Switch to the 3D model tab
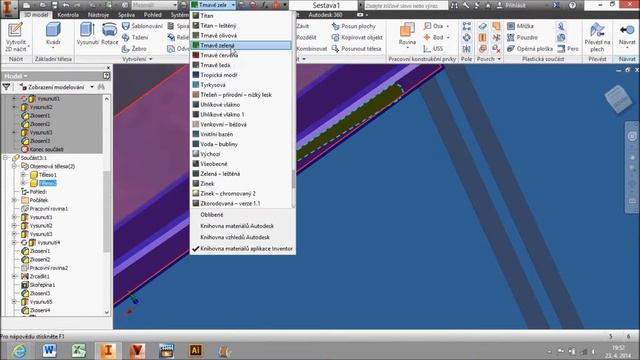640x360 pixels. (x=36, y=15)
